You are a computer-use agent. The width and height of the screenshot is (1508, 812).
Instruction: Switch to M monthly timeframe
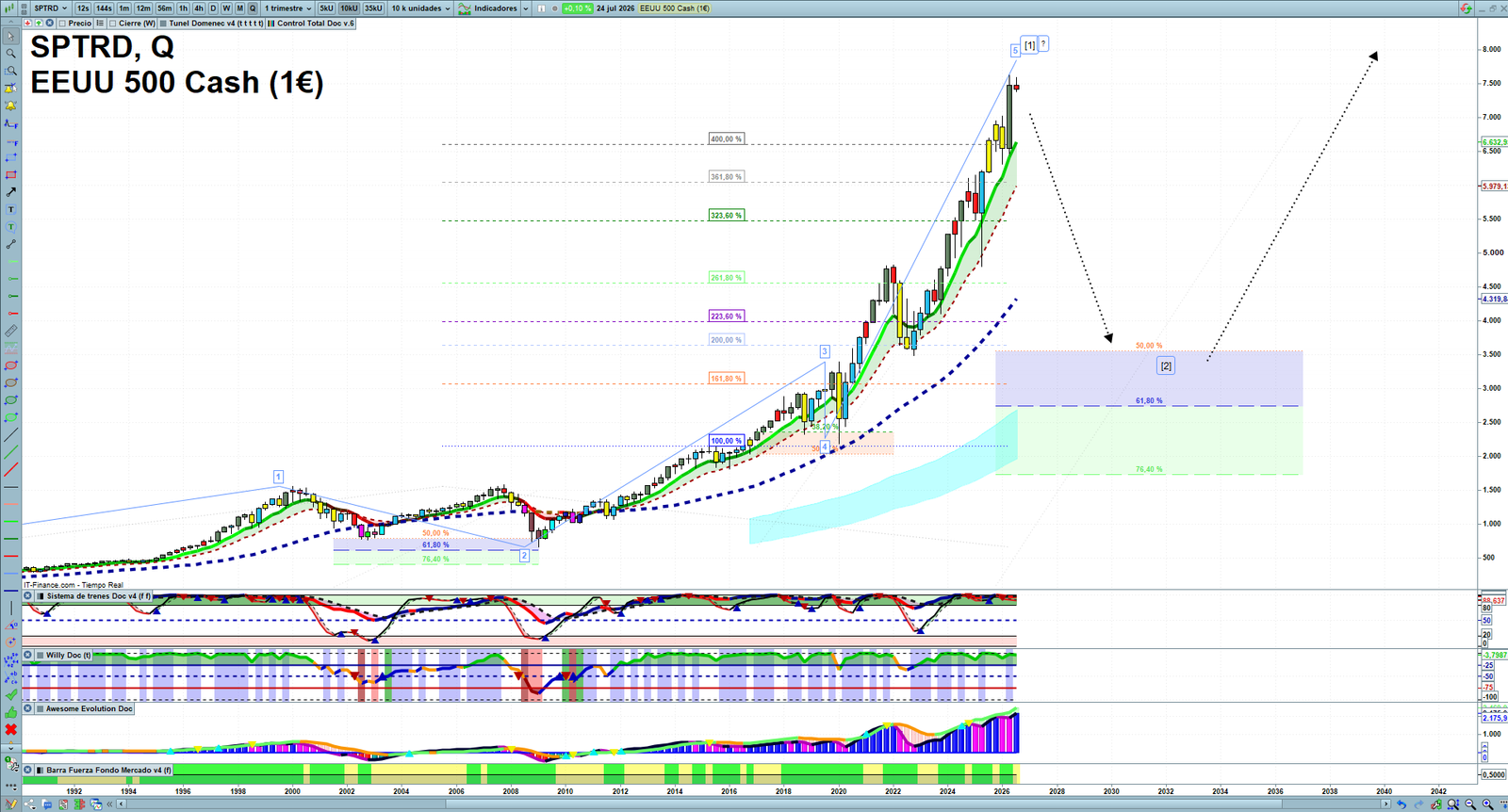(239, 8)
